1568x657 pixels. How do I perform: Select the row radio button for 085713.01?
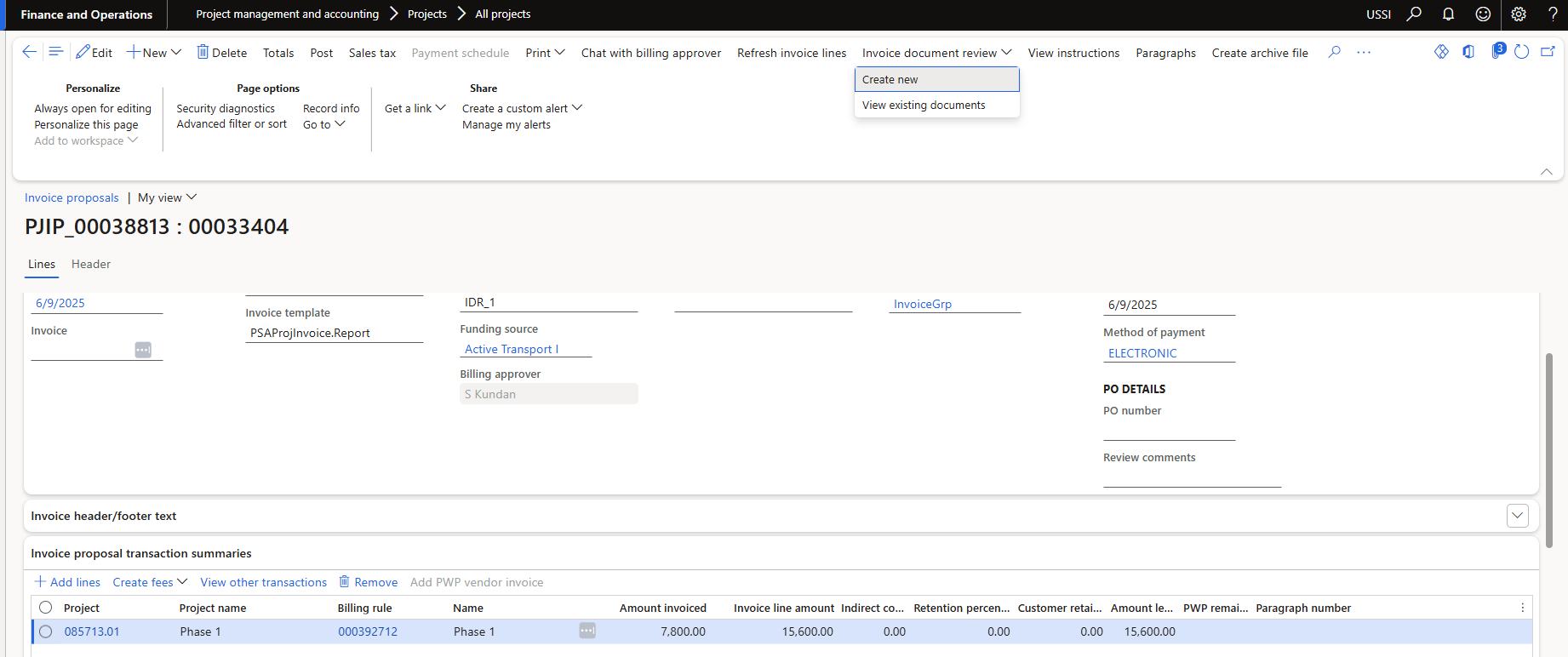point(46,631)
